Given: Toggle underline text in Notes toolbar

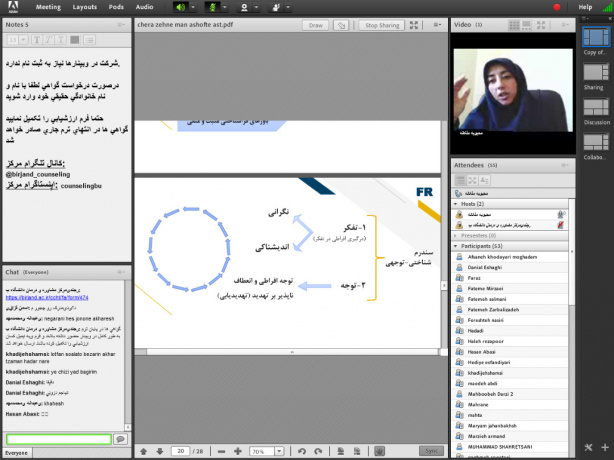Looking at the screenshot, I should [61, 40].
